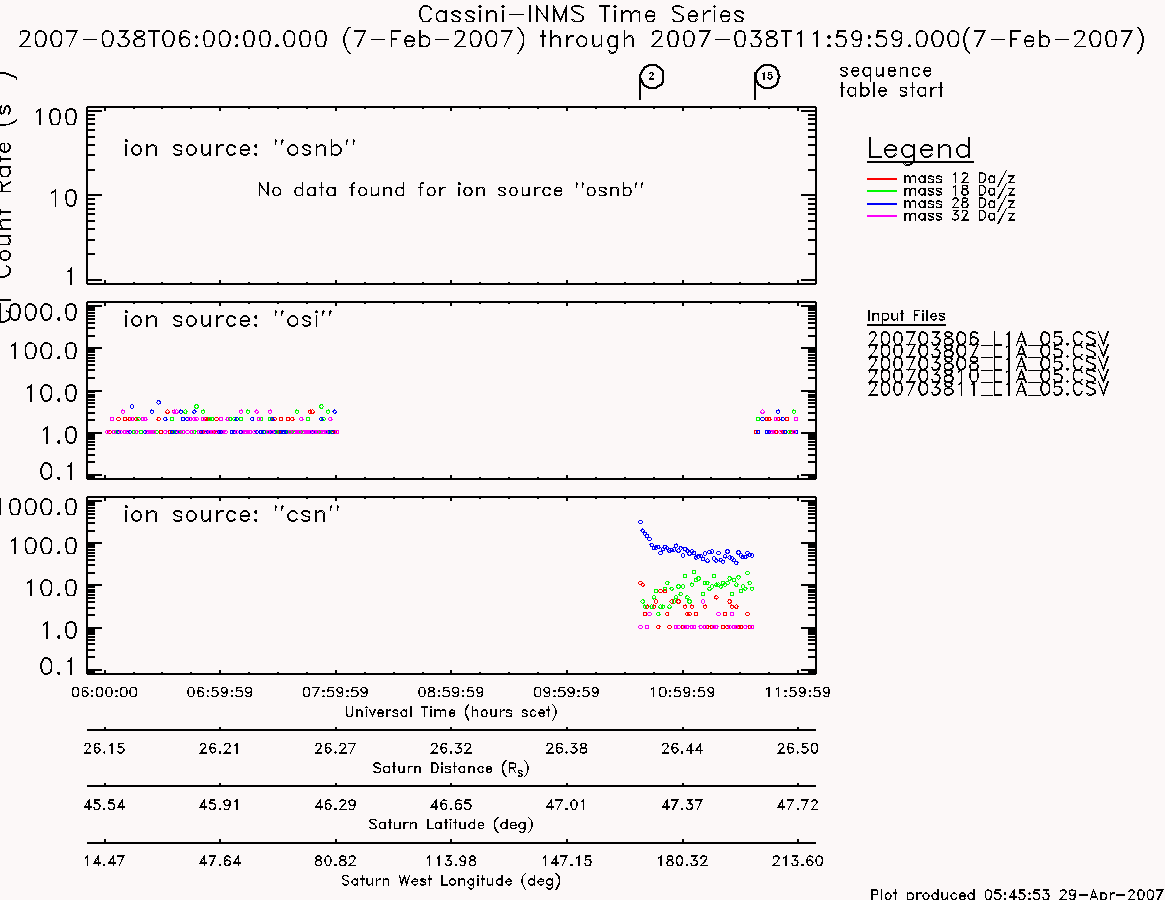Image resolution: width=1165 pixels, height=900 pixels.
Task: Click the longitude value 180.32
Action: pos(682,861)
